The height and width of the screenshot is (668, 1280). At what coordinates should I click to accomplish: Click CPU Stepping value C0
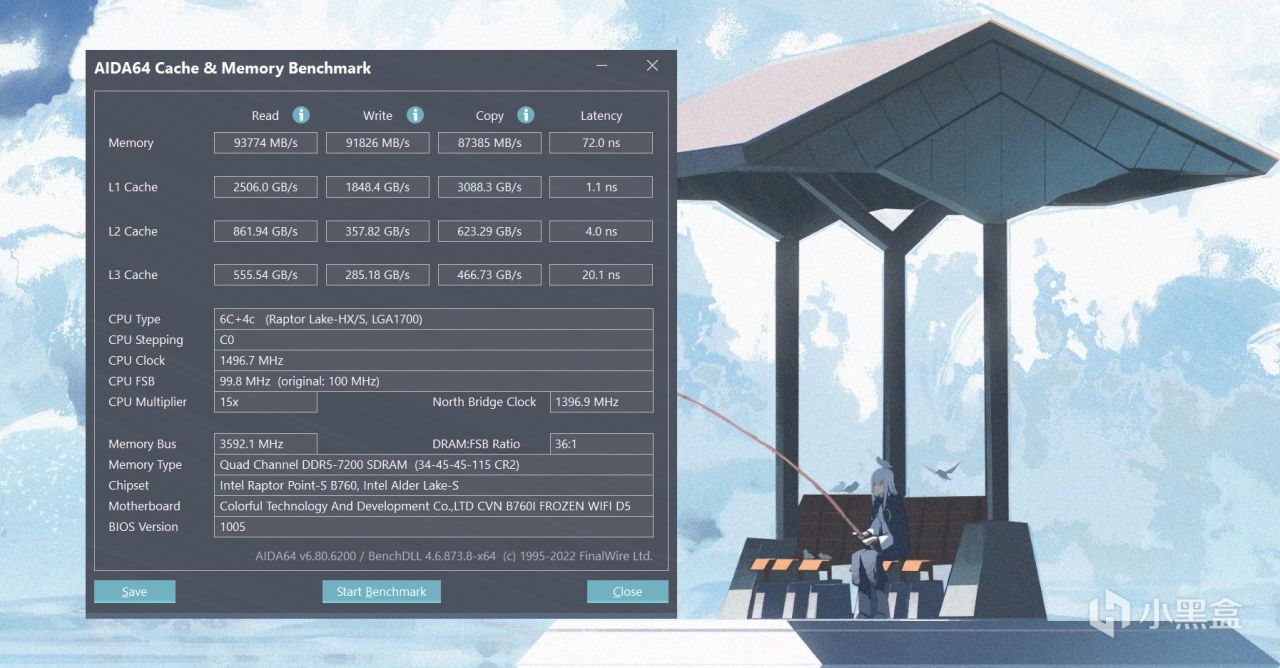tap(434, 340)
